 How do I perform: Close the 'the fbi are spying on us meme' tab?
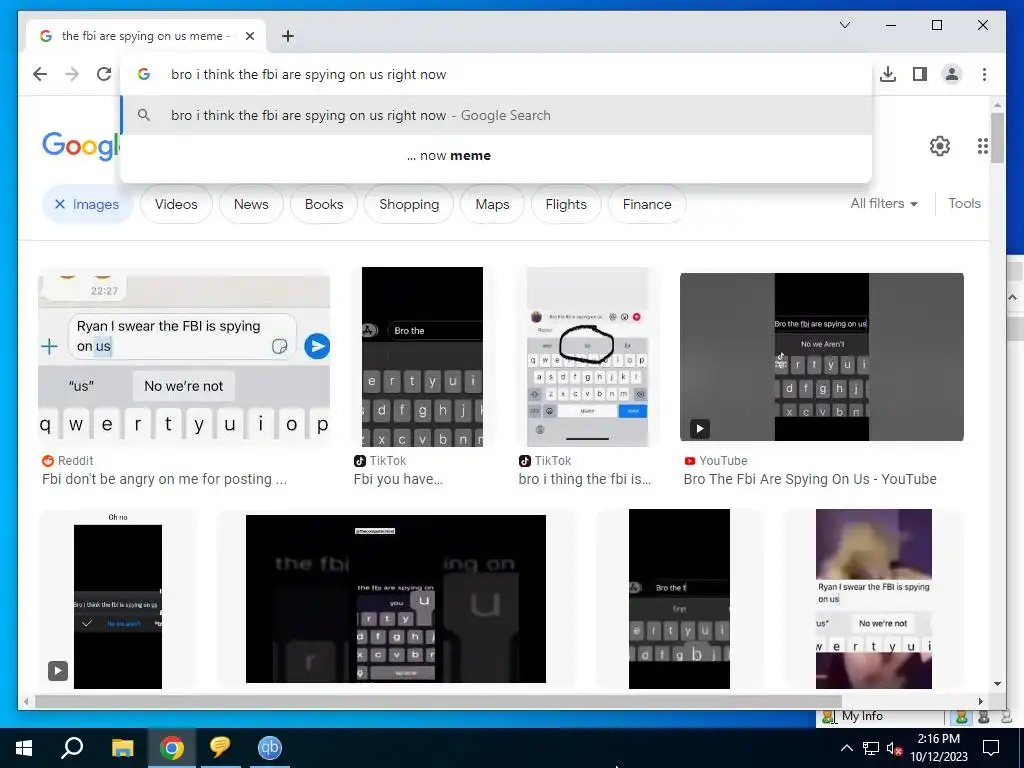249,36
